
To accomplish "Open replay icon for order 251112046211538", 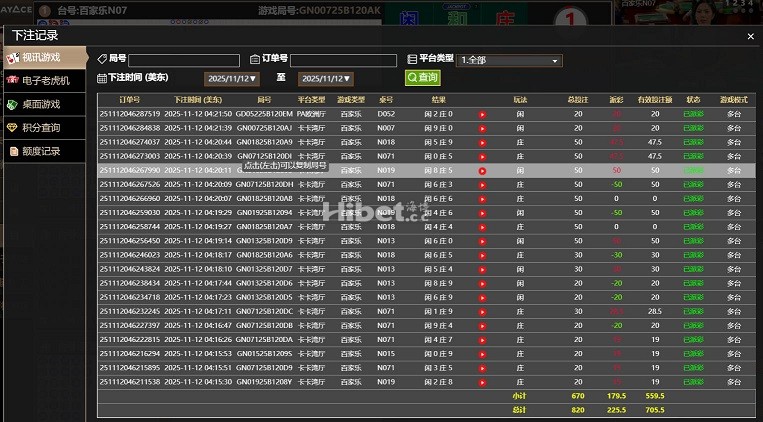I will pos(482,382).
